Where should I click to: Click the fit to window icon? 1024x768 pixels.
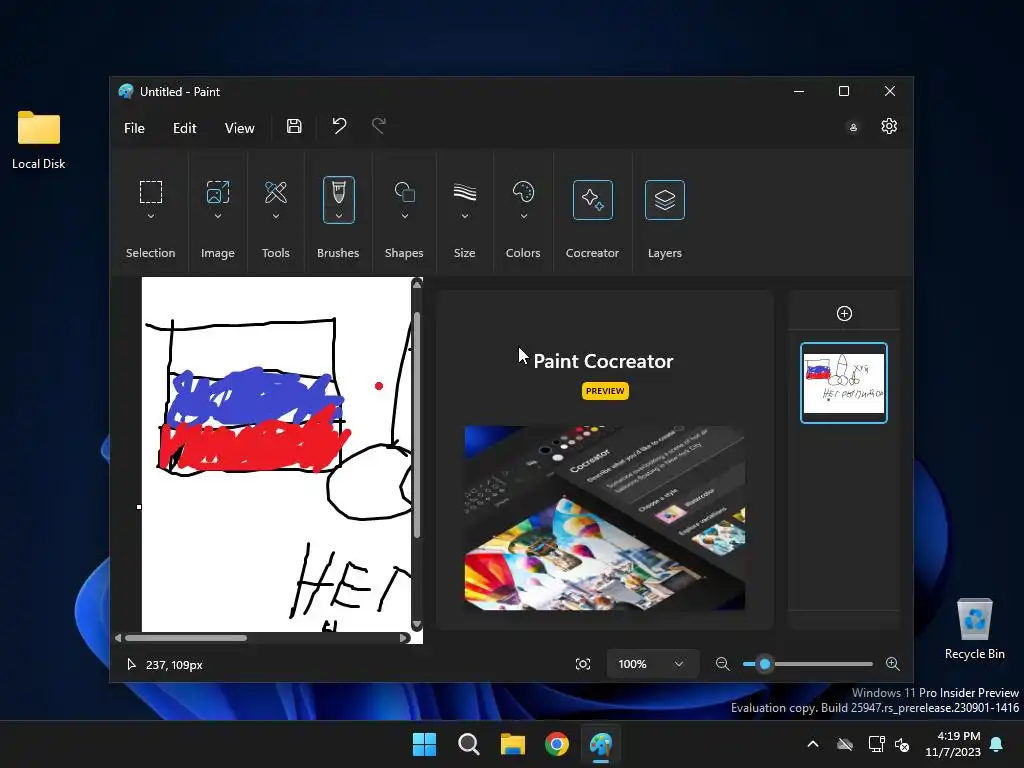[583, 664]
